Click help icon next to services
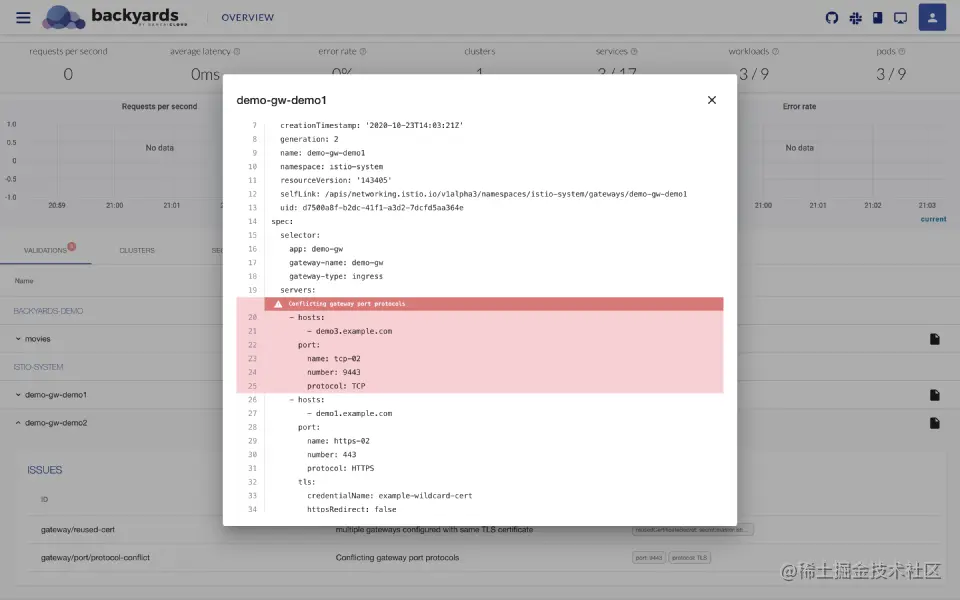The image size is (960, 600). [634, 51]
